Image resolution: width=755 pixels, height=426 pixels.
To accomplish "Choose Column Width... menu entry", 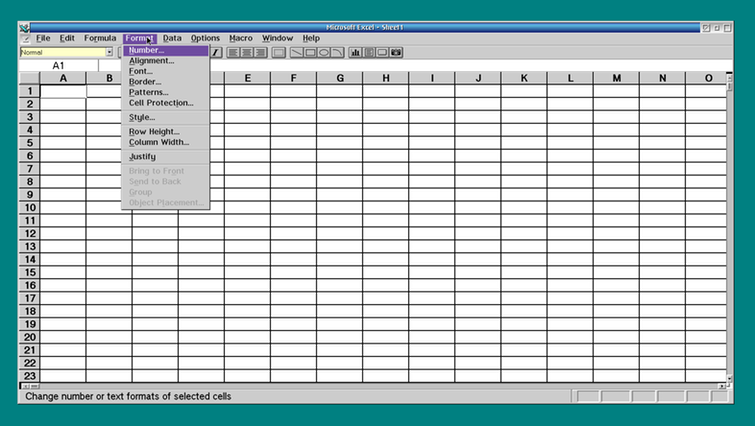I will pos(166,142).
